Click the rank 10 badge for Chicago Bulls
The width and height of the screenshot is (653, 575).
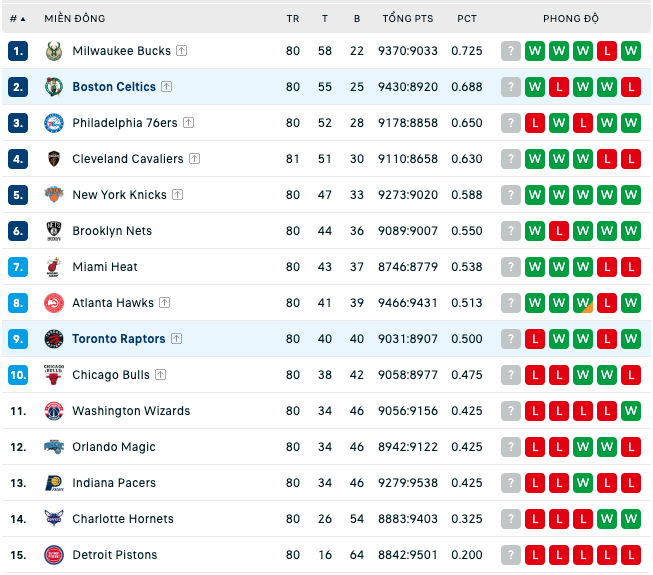coord(18,375)
